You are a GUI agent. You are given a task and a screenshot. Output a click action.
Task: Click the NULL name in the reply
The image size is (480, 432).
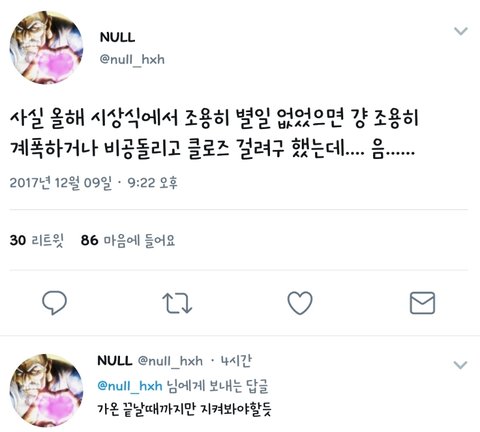[115, 361]
